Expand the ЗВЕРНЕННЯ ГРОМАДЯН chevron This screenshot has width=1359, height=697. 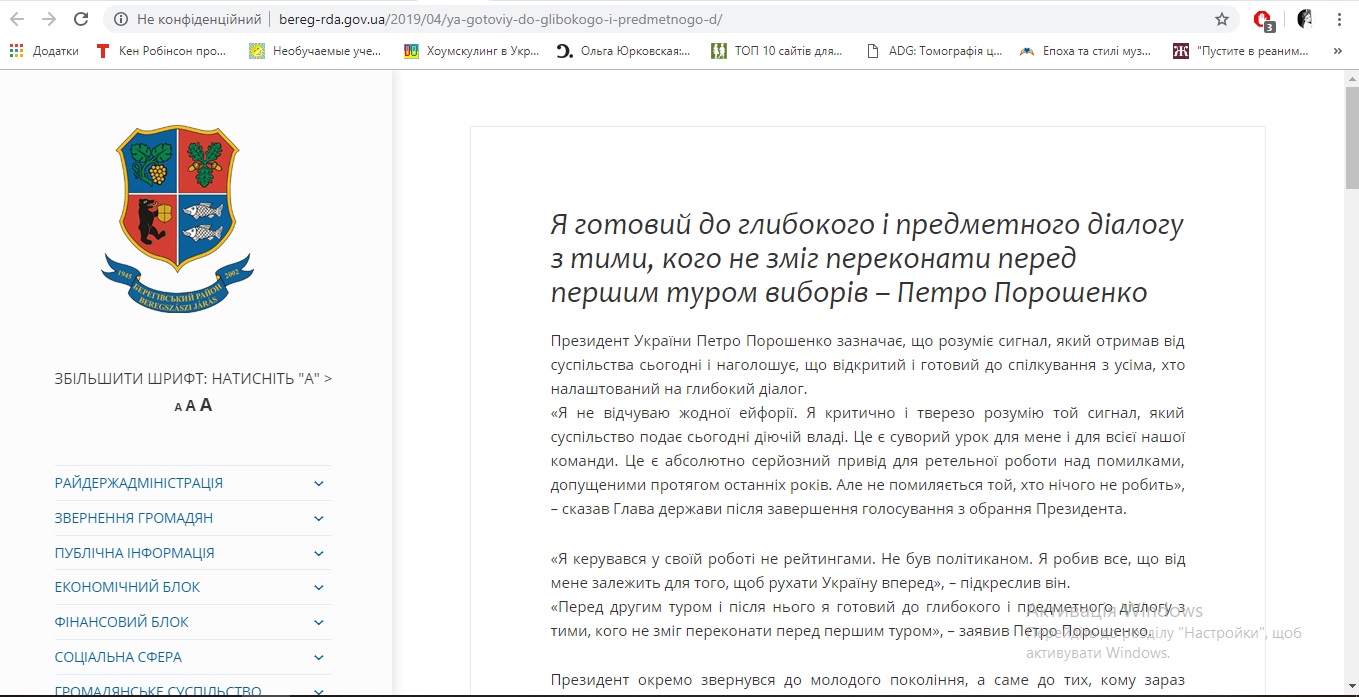[319, 518]
